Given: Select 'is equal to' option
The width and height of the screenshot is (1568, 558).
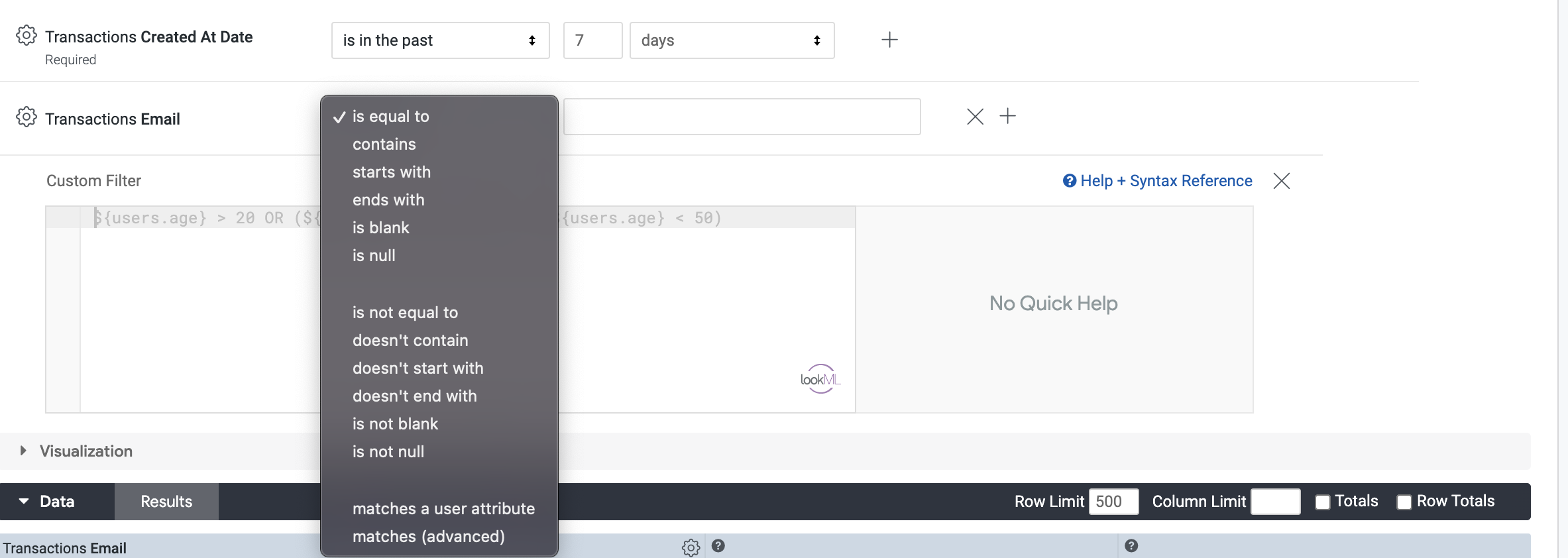Looking at the screenshot, I should tap(439, 116).
